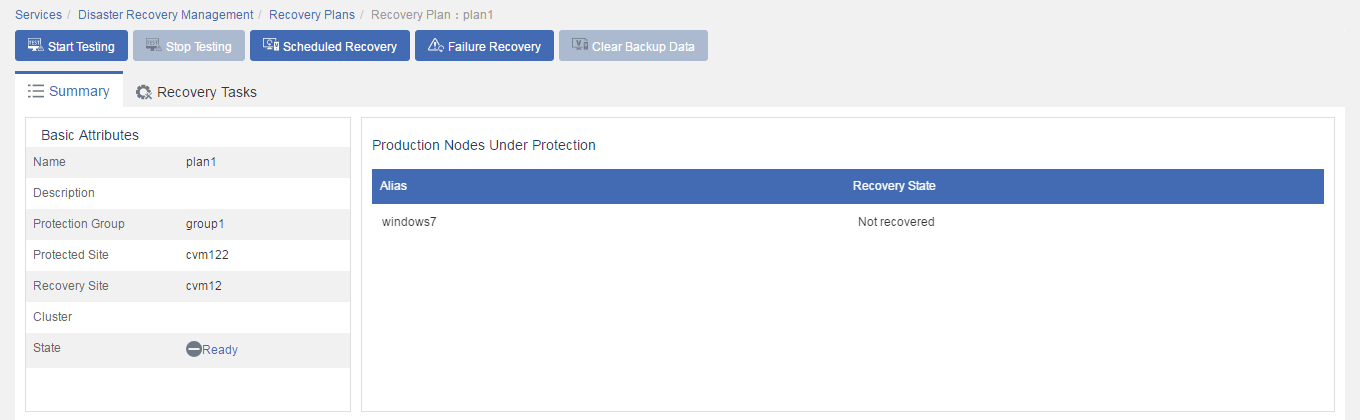The width and height of the screenshot is (1360, 420).
Task: Click the Start Testing monitor icon
Action: (x=36, y=46)
